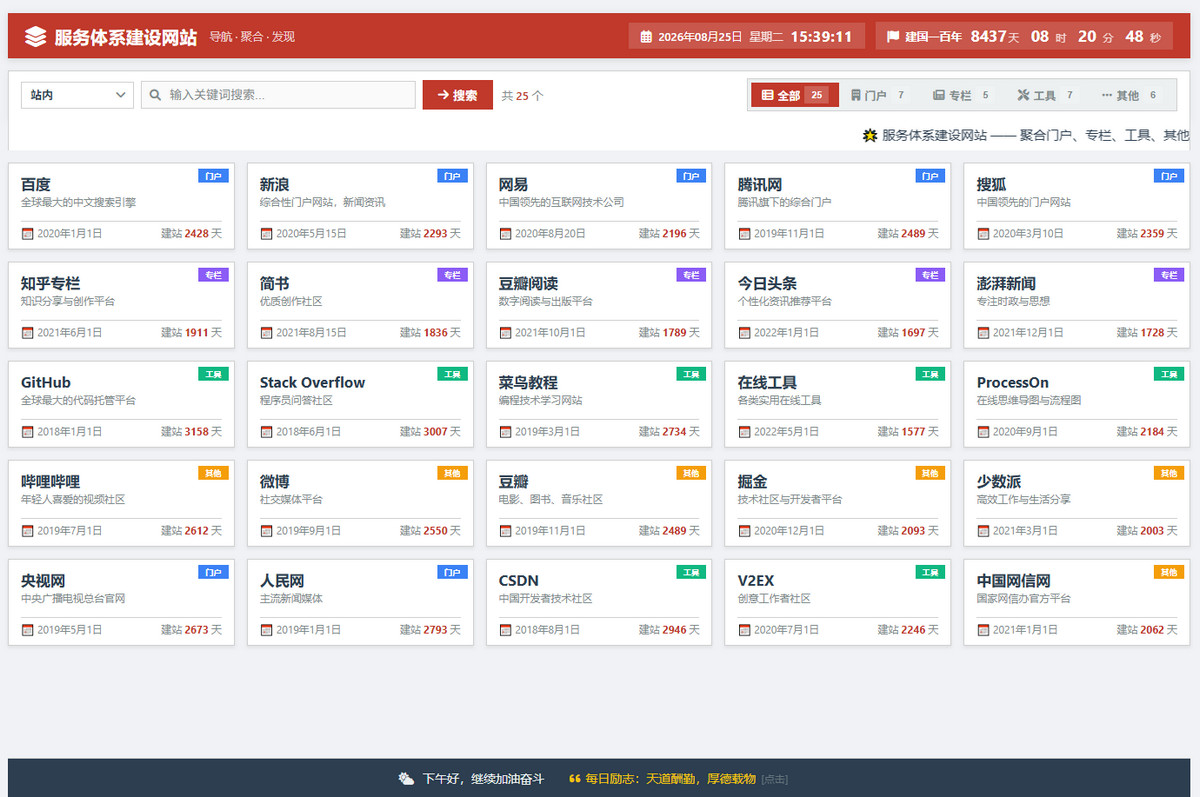Viewport: 1200px width, 797px height.
Task: Click the purple 专栏 tag on 简书 card
Action: tap(452, 275)
